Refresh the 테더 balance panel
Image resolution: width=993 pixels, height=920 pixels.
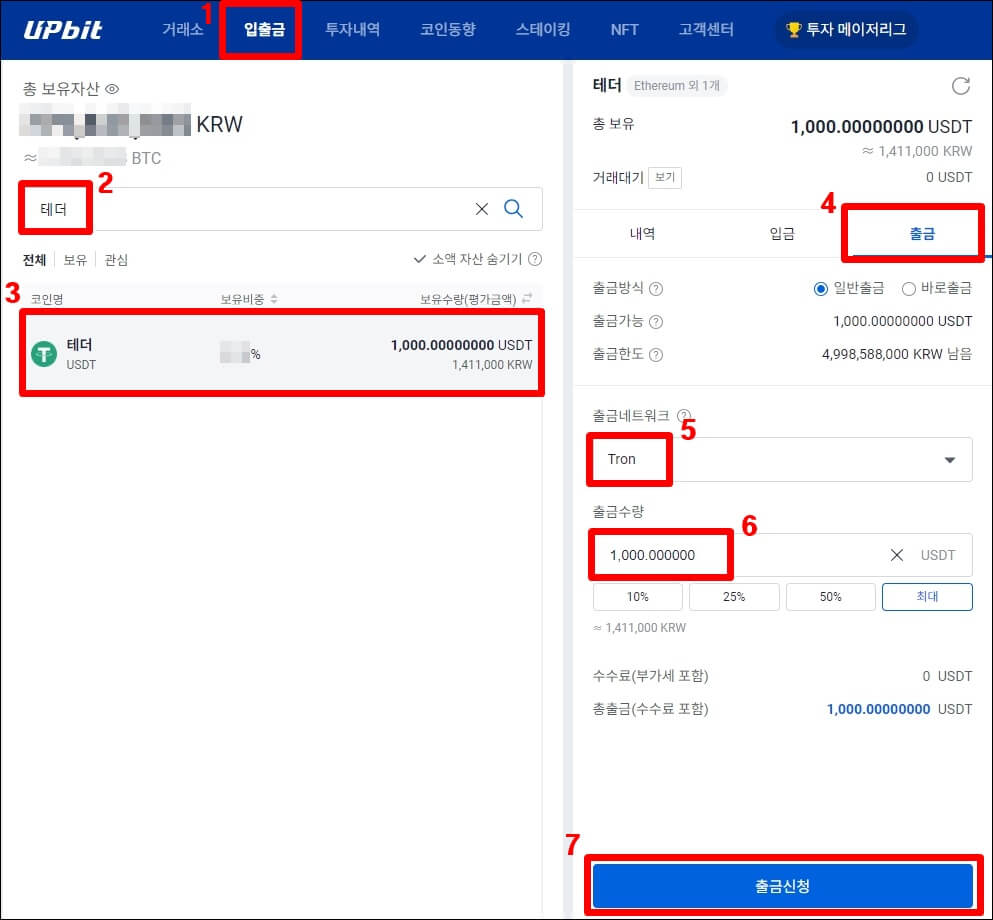(961, 86)
